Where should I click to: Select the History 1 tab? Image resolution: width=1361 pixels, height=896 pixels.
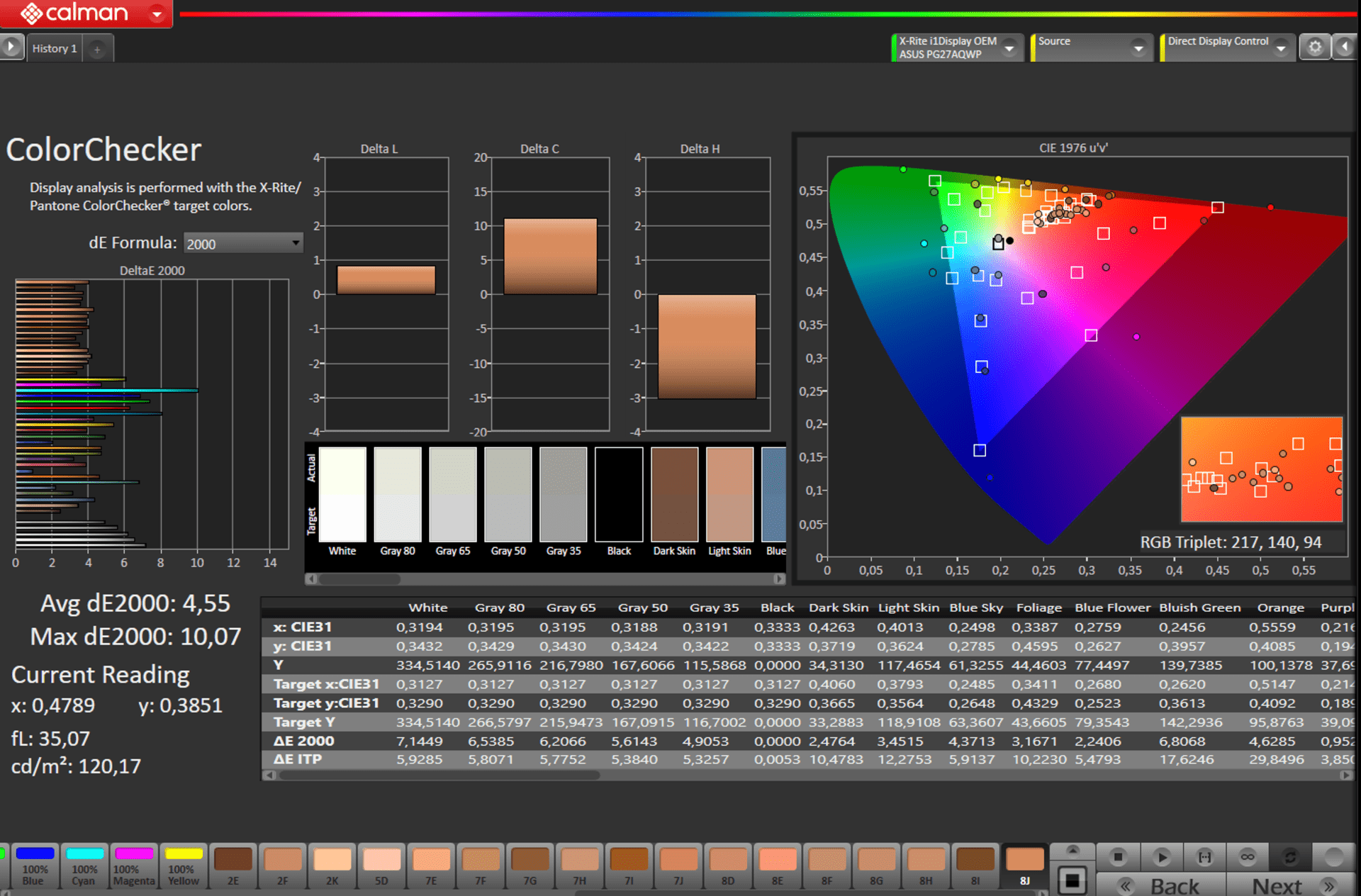click(x=54, y=48)
